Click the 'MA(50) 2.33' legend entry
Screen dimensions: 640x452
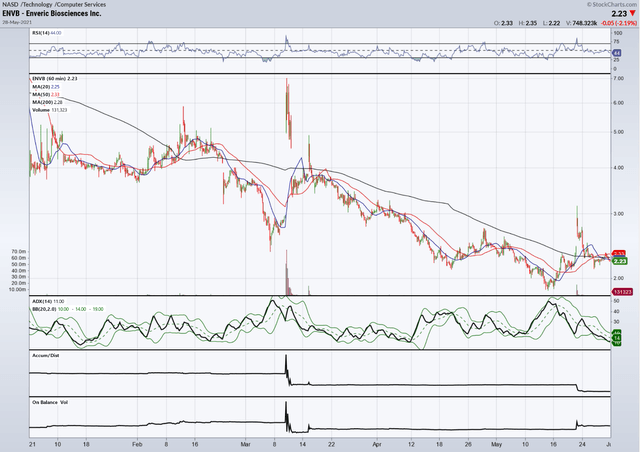coord(46,94)
